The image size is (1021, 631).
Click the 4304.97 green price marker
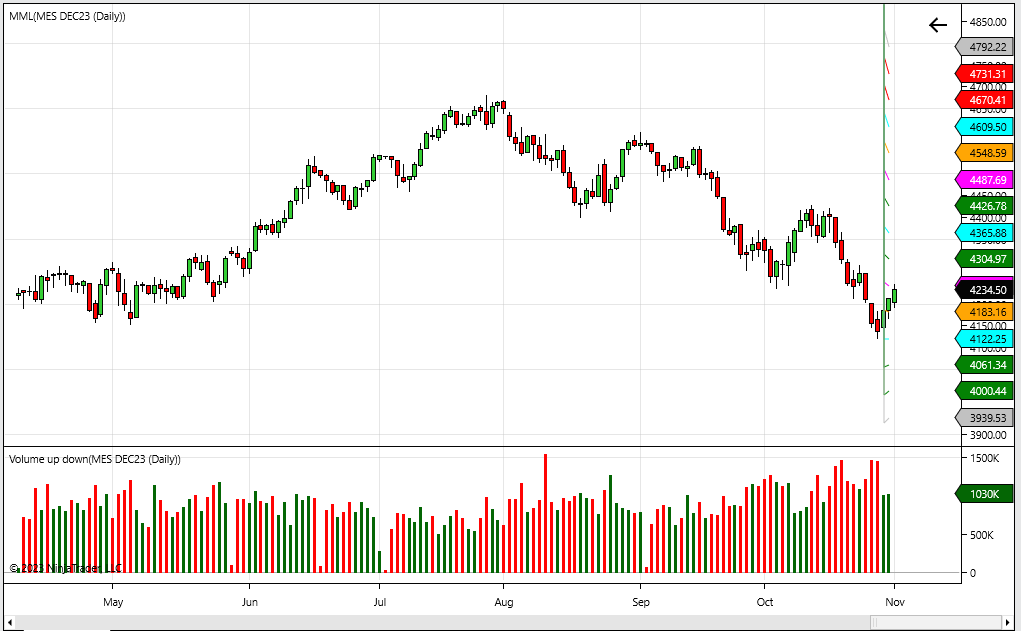click(x=985, y=259)
